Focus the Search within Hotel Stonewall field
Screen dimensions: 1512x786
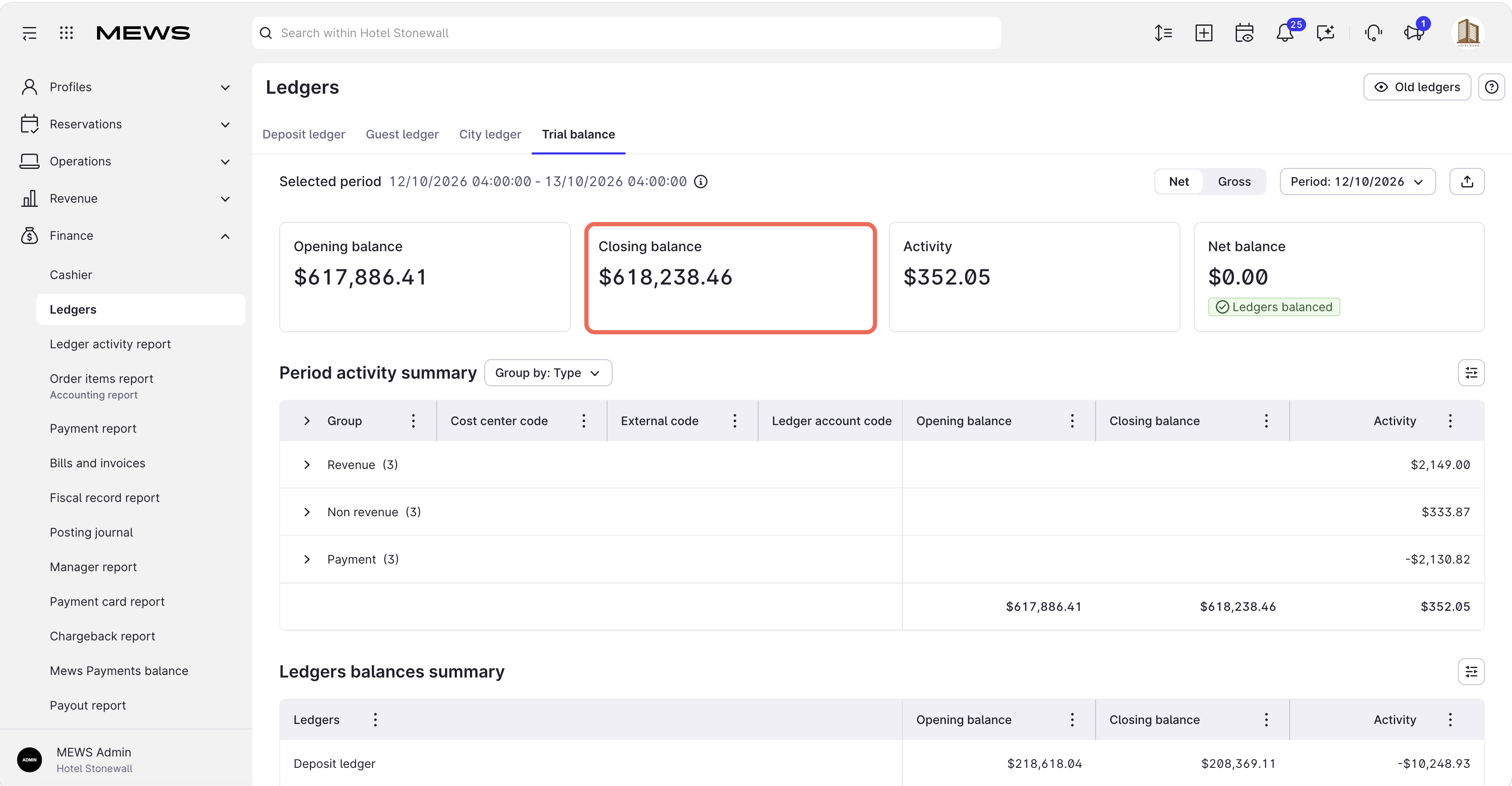pos(626,33)
